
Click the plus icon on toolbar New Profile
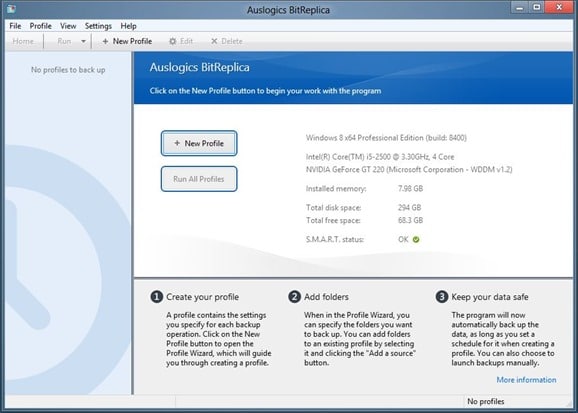point(105,41)
